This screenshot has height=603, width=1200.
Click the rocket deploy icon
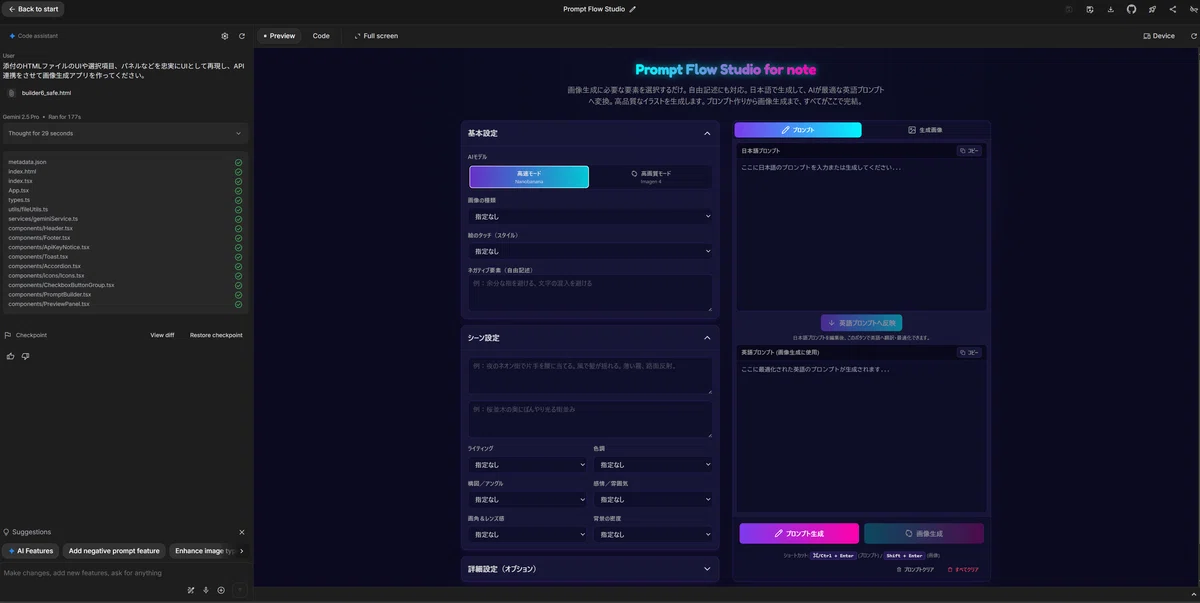pos(1152,9)
